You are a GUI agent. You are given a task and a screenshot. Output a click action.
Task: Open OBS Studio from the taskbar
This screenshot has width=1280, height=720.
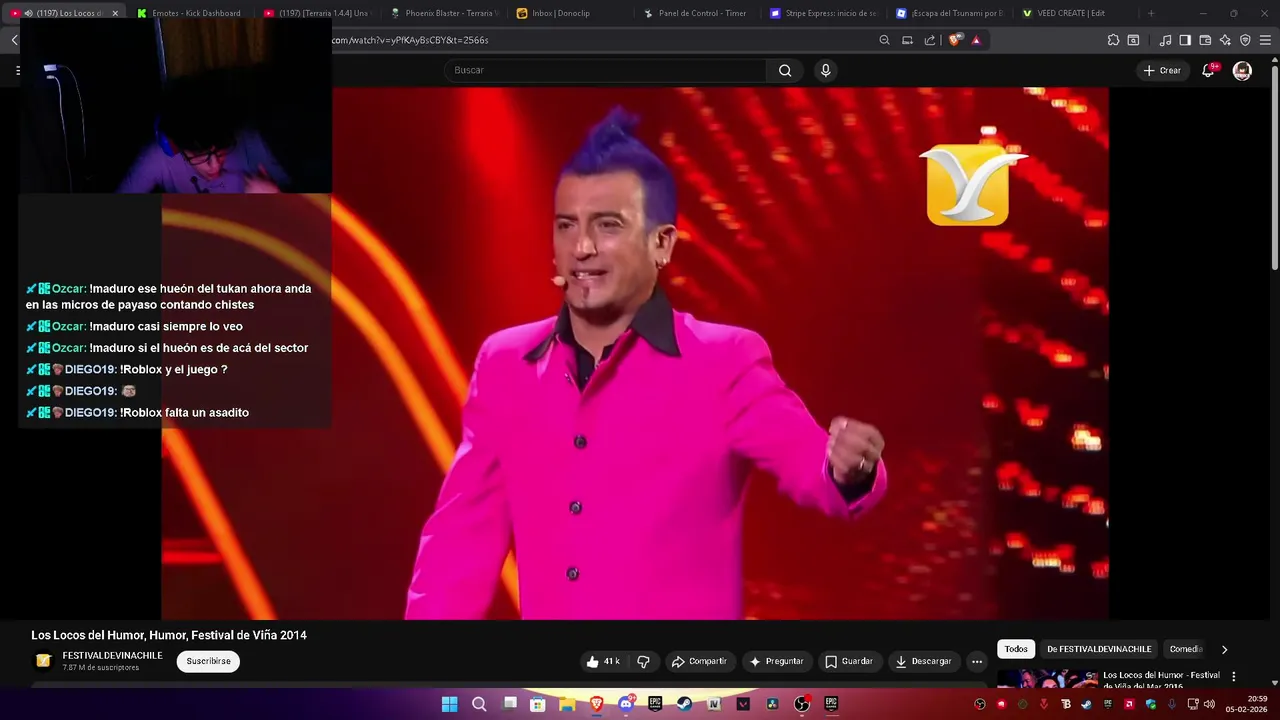tap(802, 704)
